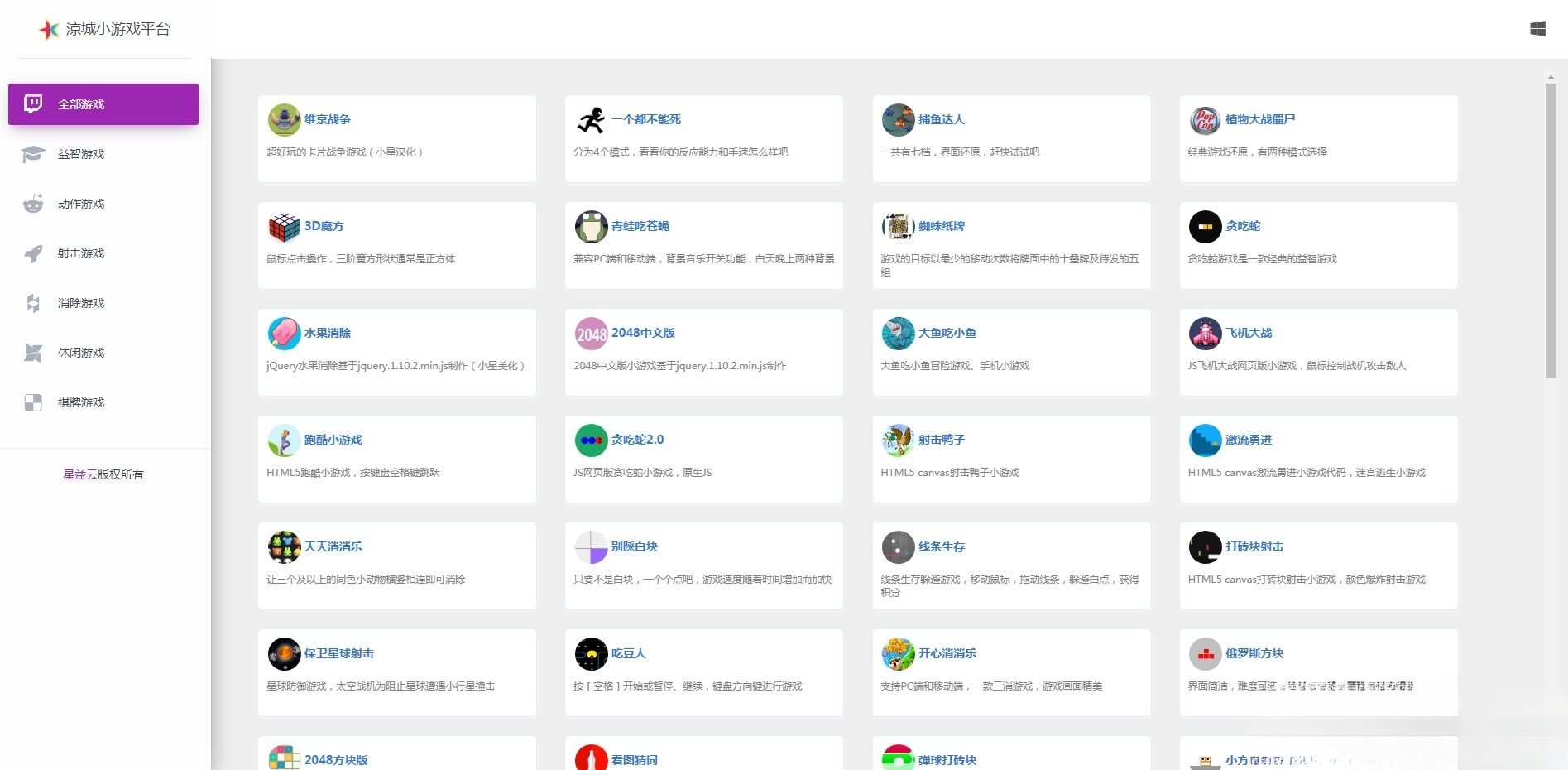Click the 射击游戏 shooting games icon
The width and height of the screenshot is (1568, 770).
click(32, 253)
